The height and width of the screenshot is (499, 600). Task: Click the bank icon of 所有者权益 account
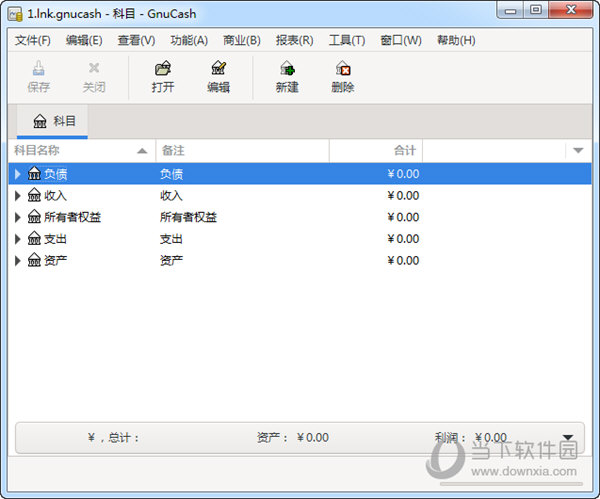pos(34,217)
